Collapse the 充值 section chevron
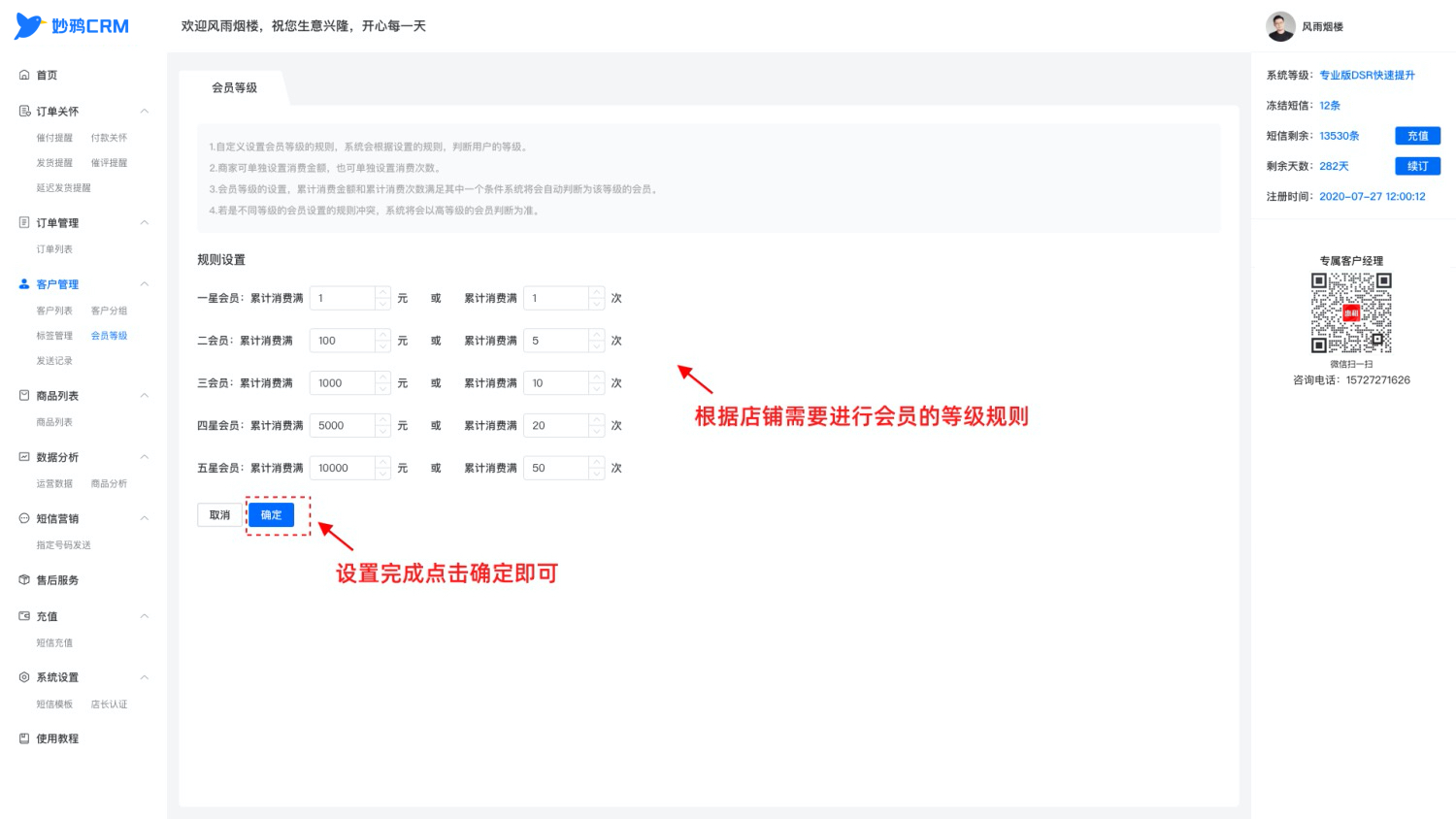This screenshot has height=819, width=1456. point(145,616)
